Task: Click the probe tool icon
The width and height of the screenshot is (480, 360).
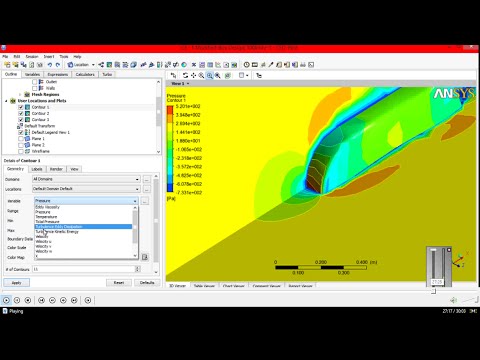Action: 271,65
